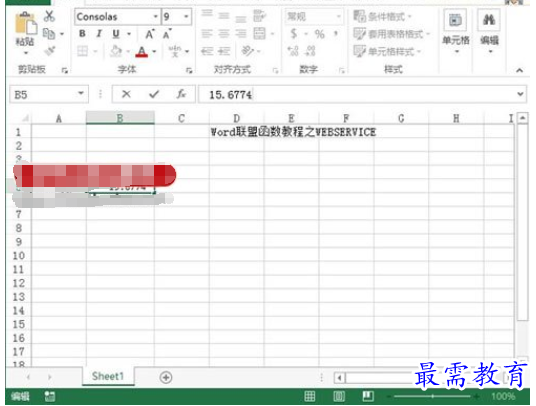Decrease font size with small A
The height and width of the screenshot is (406, 536).
[x=167, y=34]
